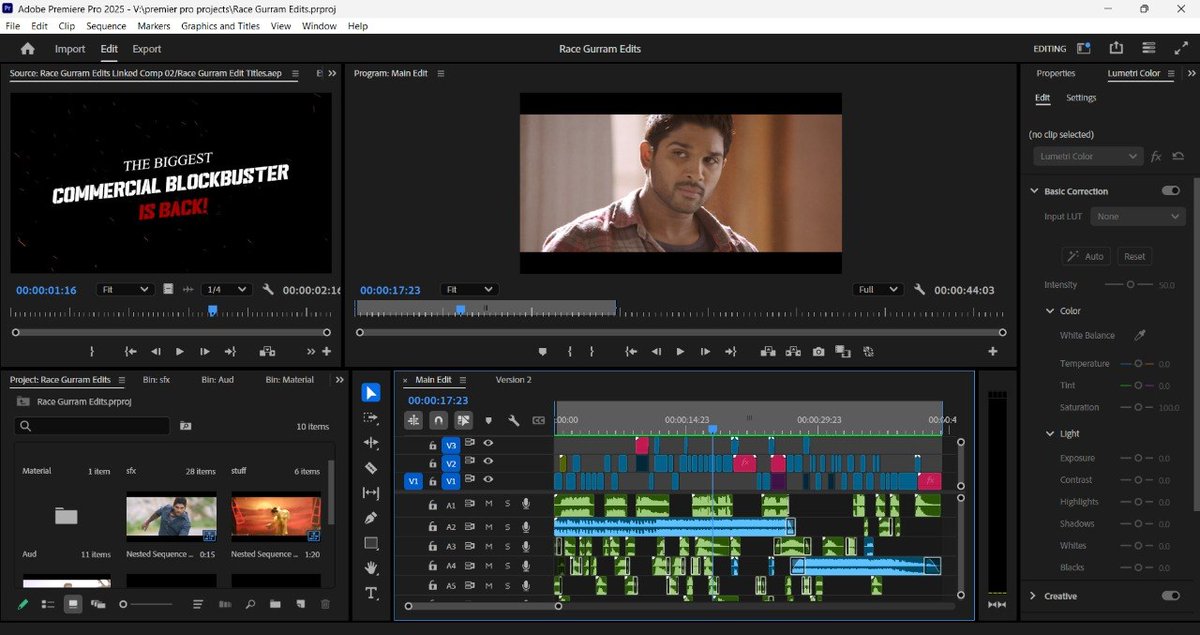Open the Bin: sfx tab
1200x635 pixels.
pos(157,380)
